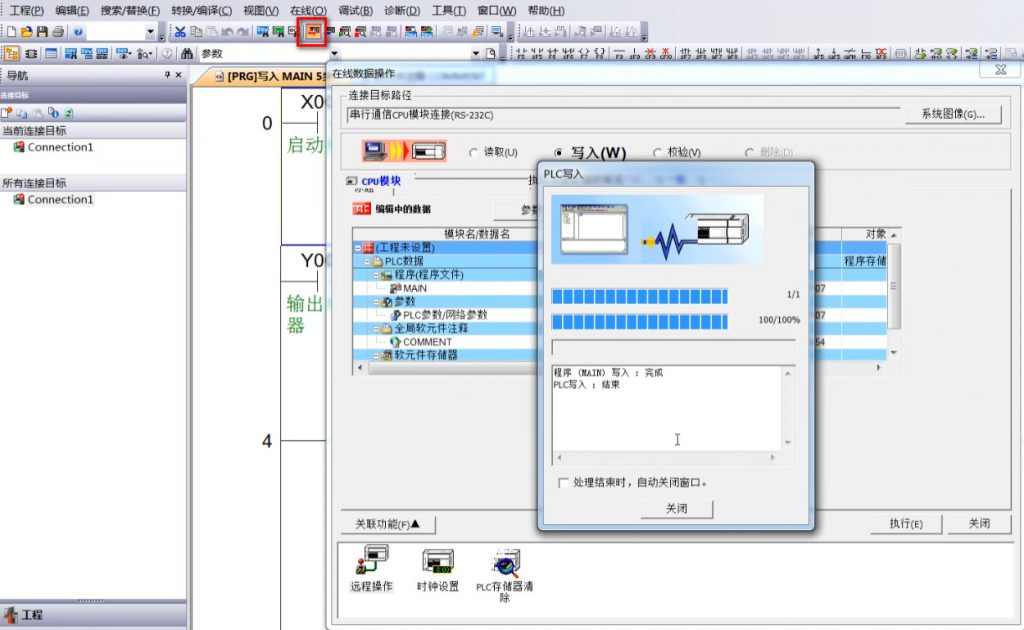Select the Write (写入) radio button

pyautogui.click(x=558, y=153)
